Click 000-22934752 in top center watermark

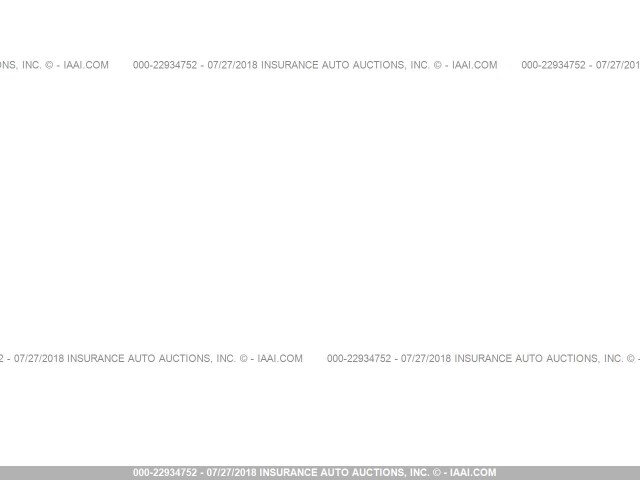[164, 65]
